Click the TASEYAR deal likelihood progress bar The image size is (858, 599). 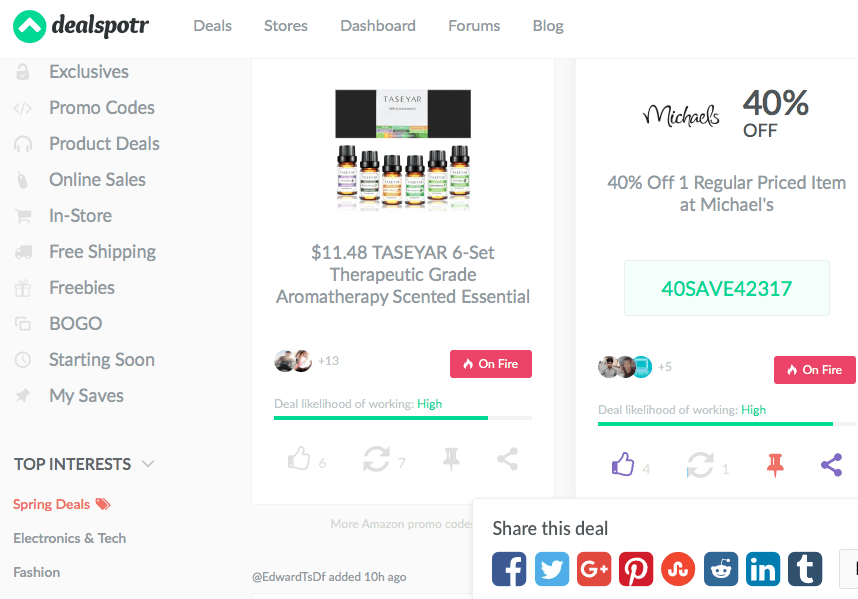click(403, 418)
